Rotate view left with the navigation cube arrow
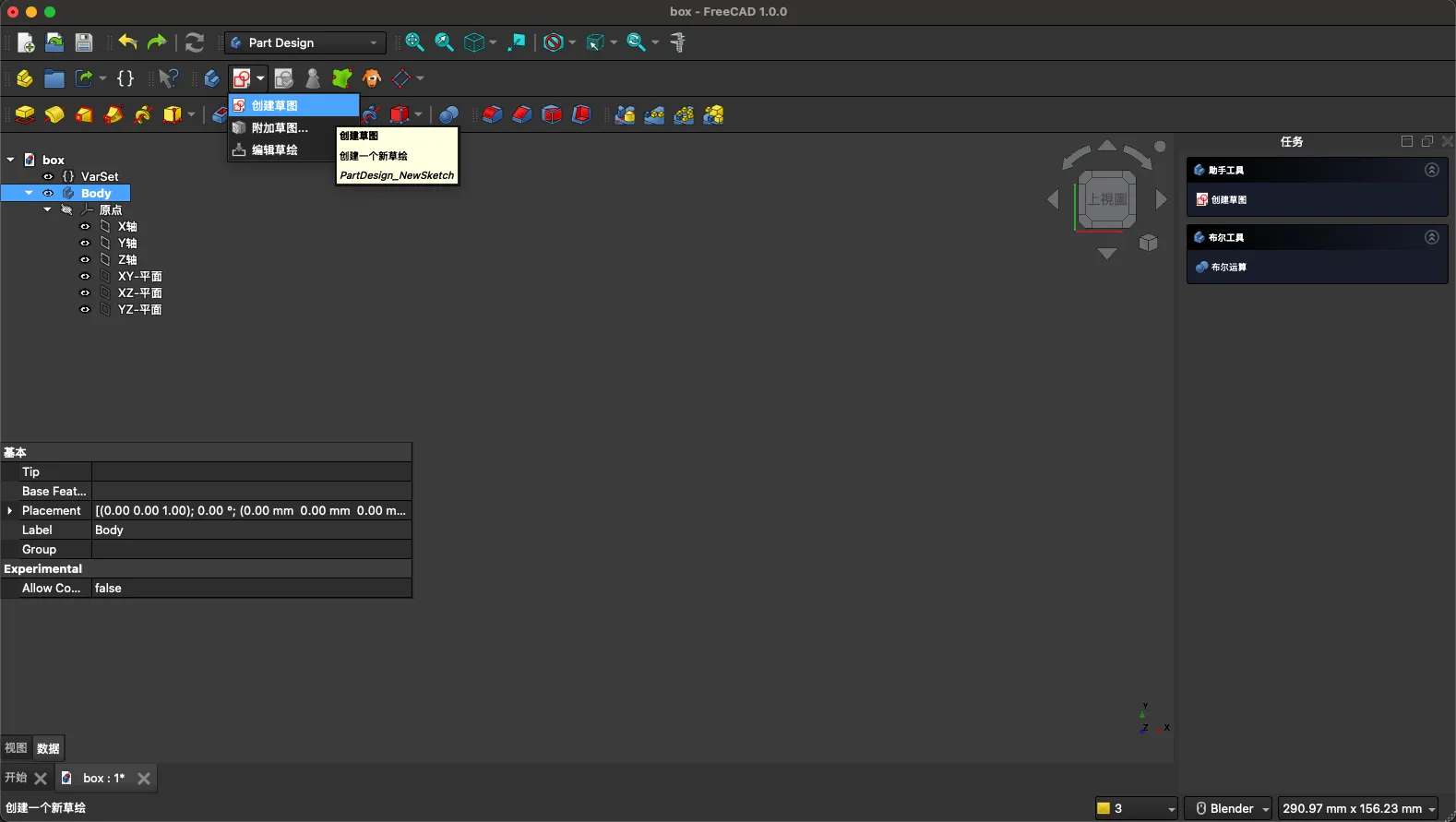The width and height of the screenshot is (1456, 822). pos(1053,199)
